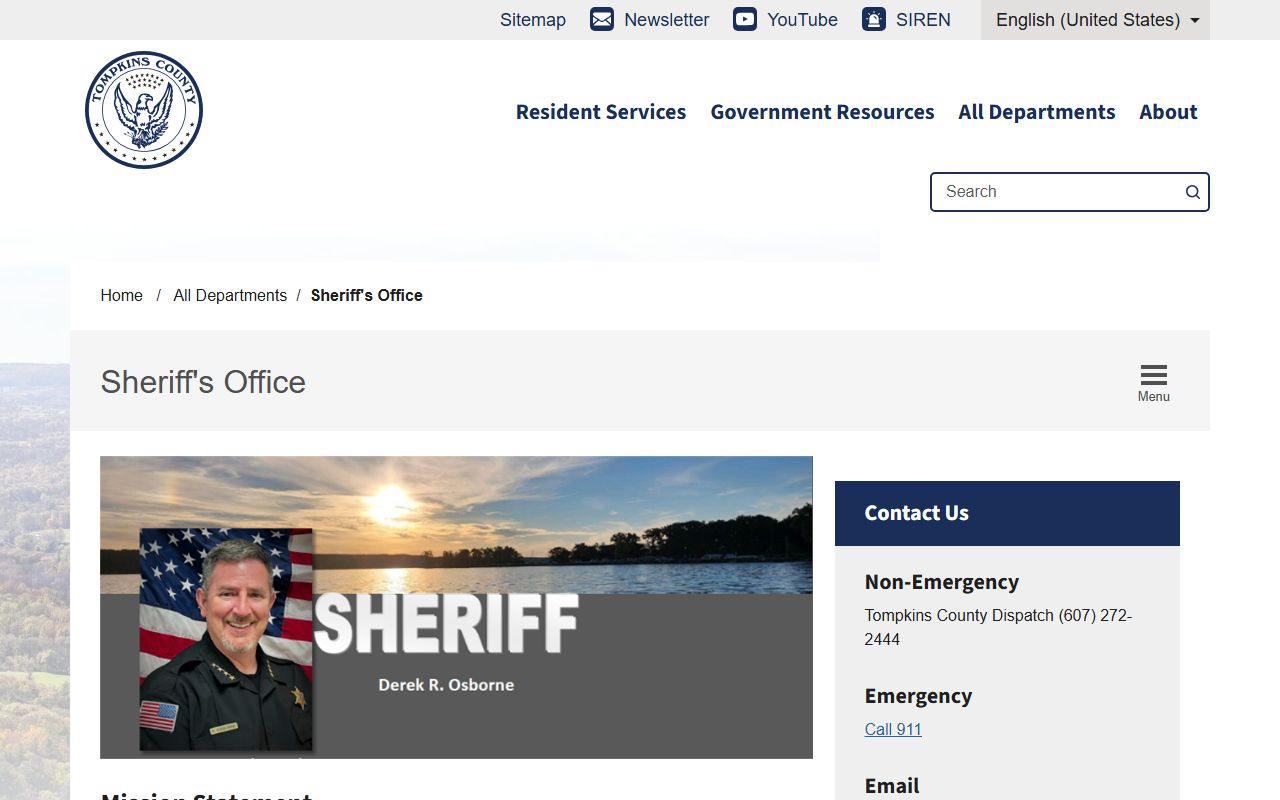Screen dimensions: 1280x800
Task: Click the SIREN alert icon
Action: click(x=874, y=19)
